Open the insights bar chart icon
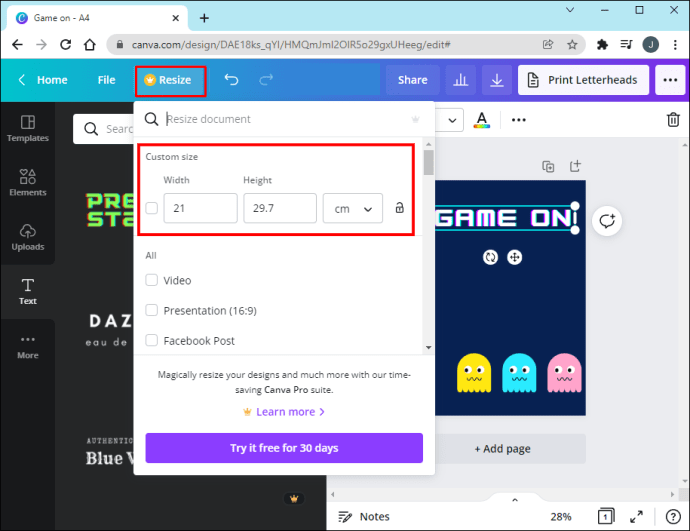The width and height of the screenshot is (690, 531). pyautogui.click(x=460, y=80)
